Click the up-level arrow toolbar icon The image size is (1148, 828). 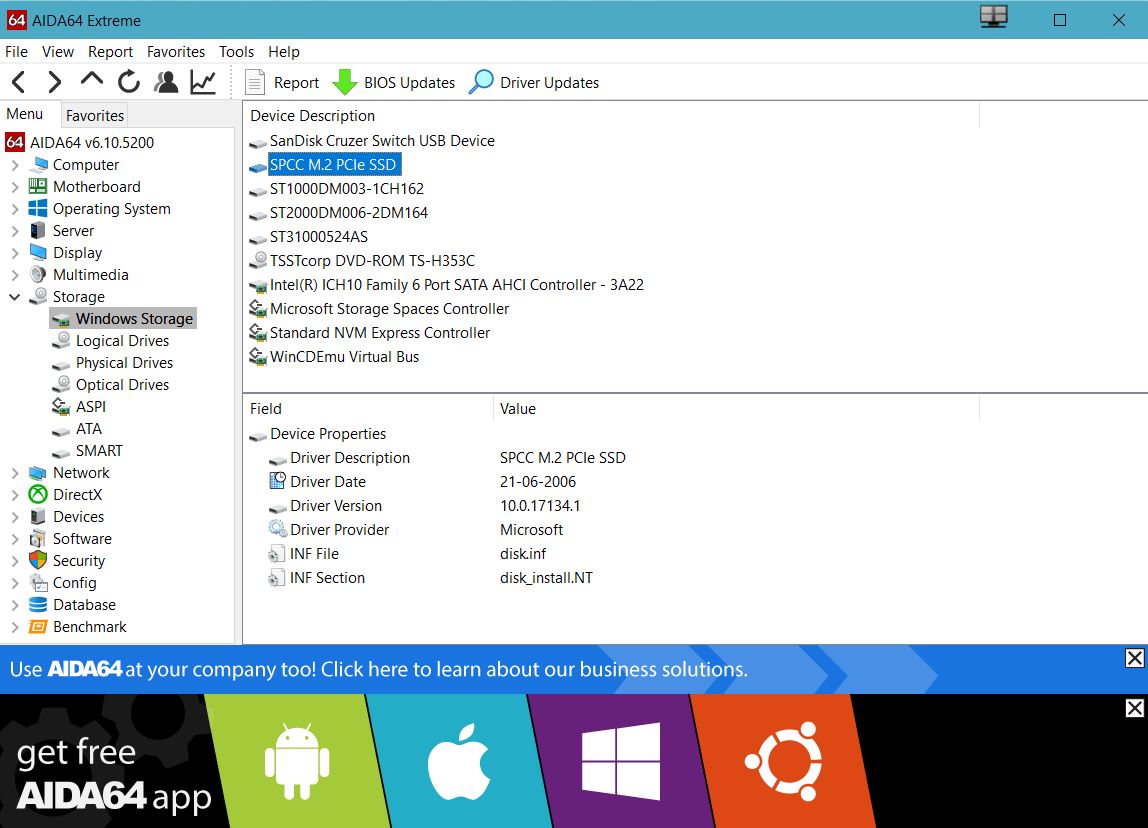click(92, 80)
